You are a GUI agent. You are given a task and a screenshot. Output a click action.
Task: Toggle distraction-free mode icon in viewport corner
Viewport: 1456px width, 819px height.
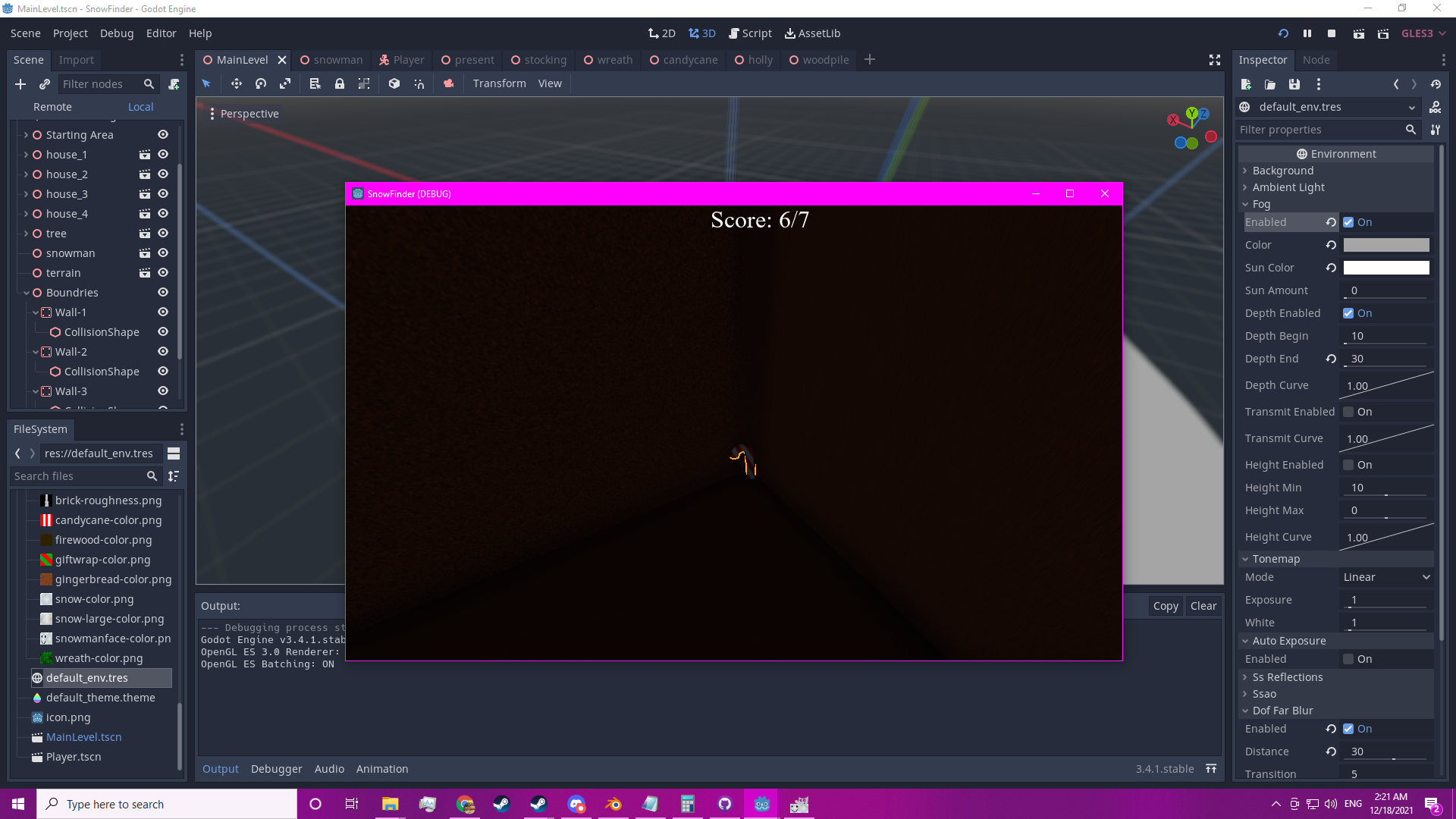point(1214,60)
